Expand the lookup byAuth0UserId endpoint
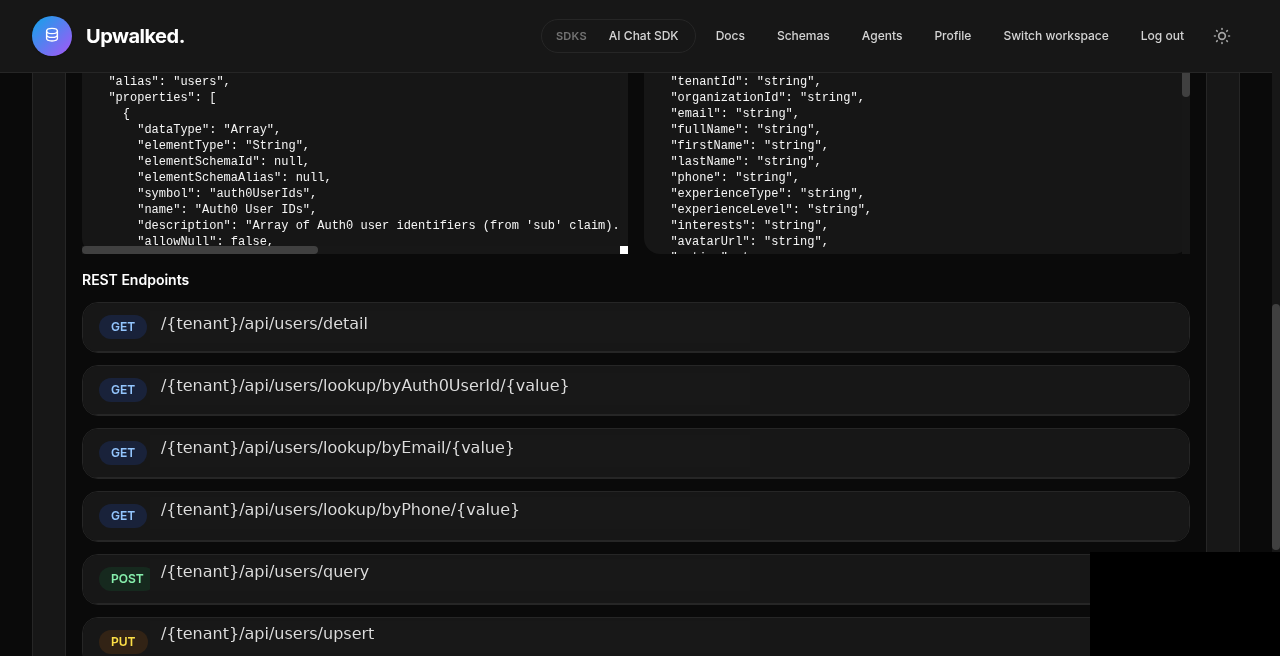Image resolution: width=1280 pixels, height=656 pixels. click(x=636, y=390)
